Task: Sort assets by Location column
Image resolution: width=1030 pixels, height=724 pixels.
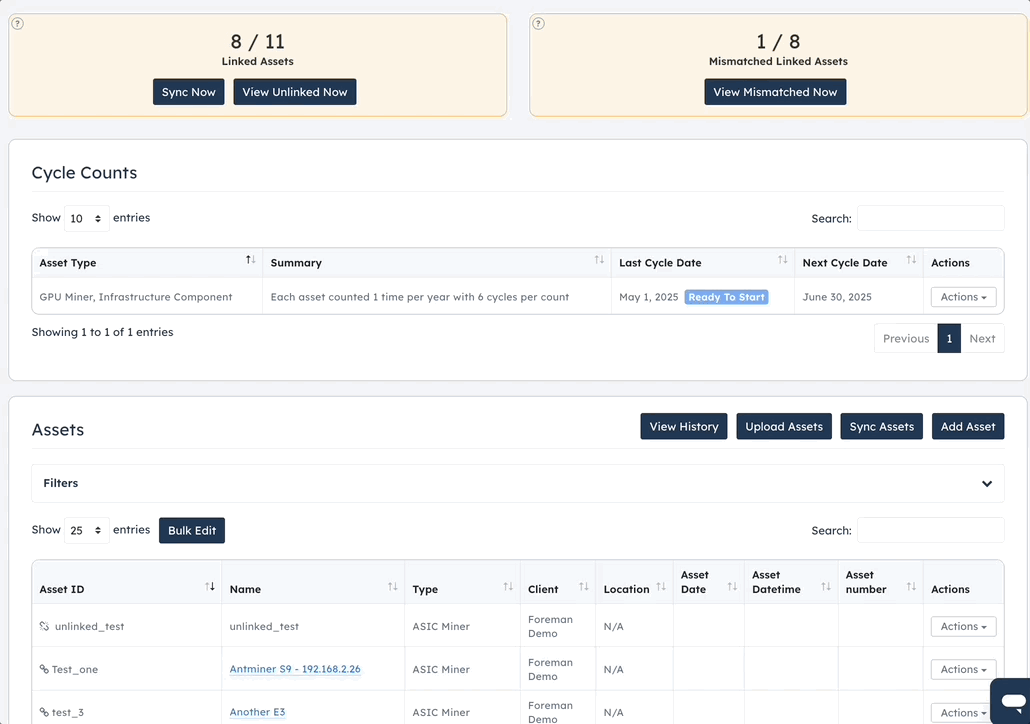Action: tap(661, 587)
